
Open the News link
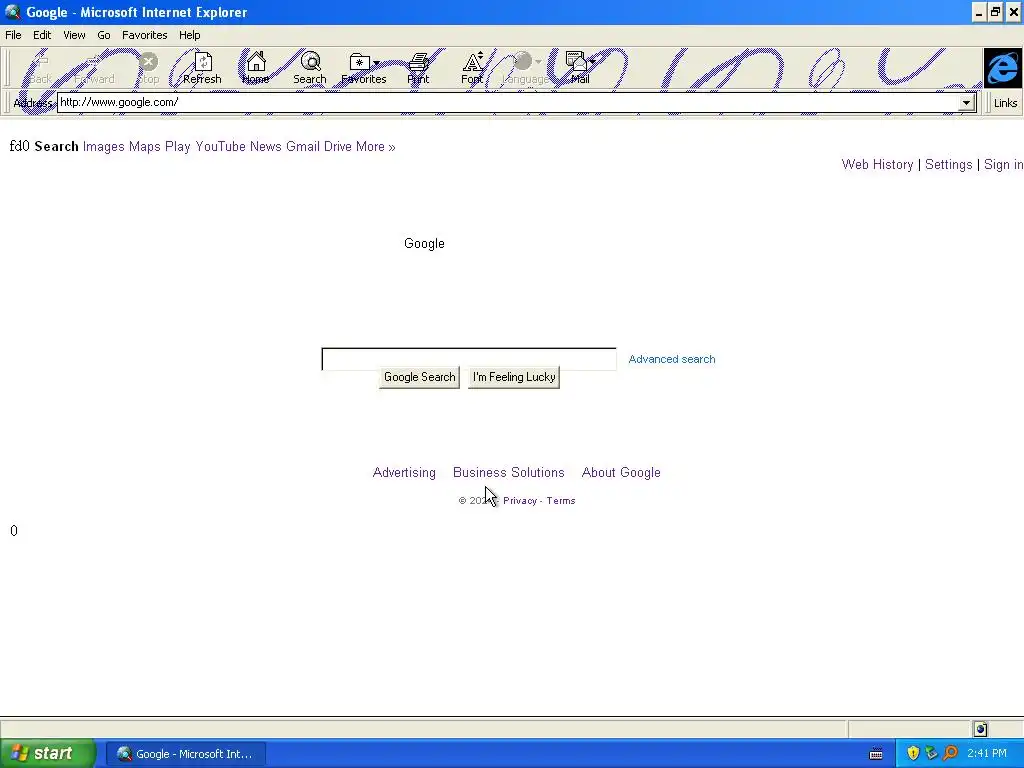pyautogui.click(x=265, y=146)
